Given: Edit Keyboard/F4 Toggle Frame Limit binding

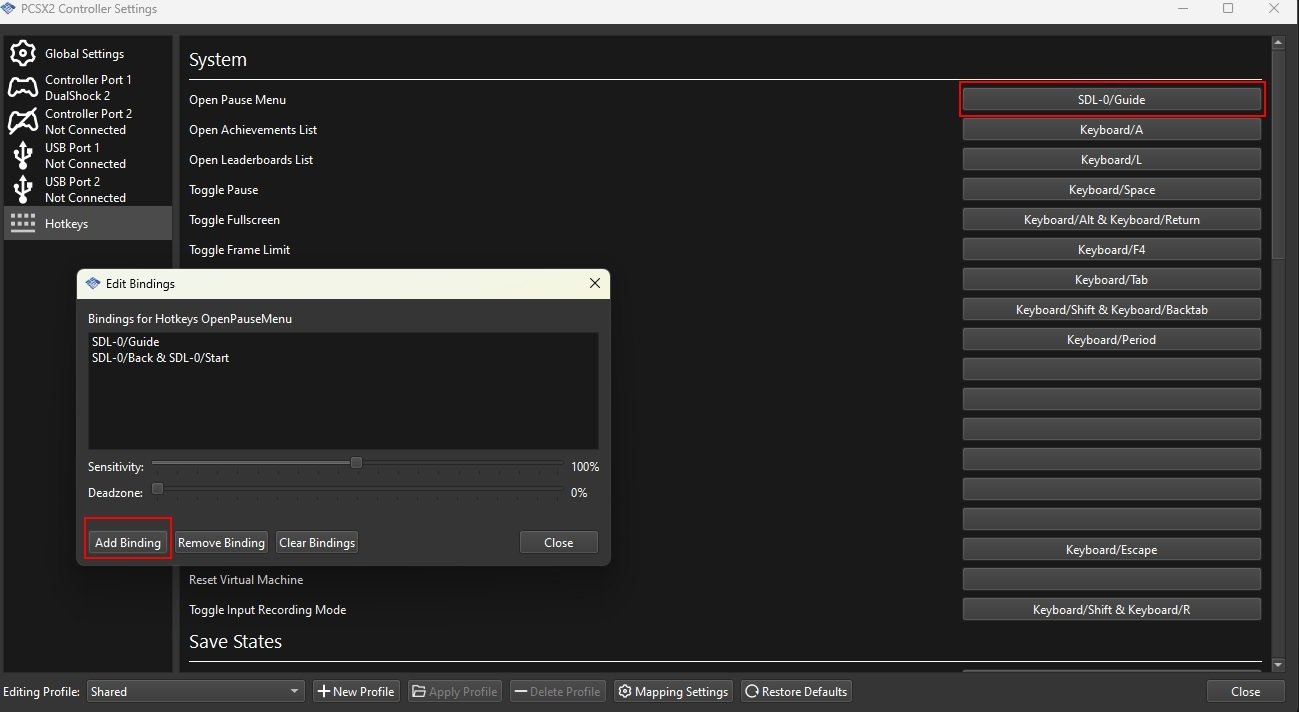Looking at the screenshot, I should click(1112, 249).
